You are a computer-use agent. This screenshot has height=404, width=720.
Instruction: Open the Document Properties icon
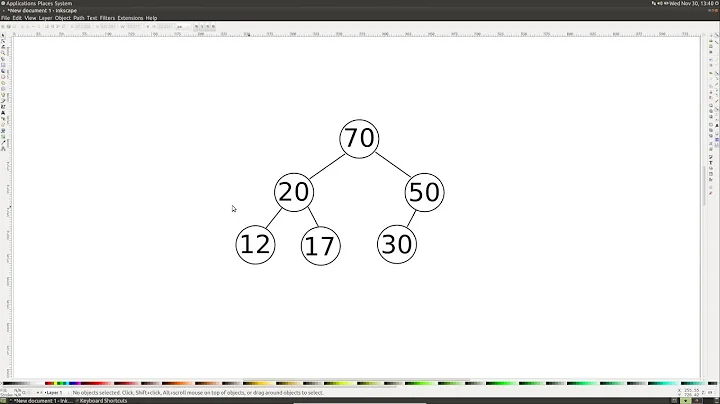tap(711, 194)
